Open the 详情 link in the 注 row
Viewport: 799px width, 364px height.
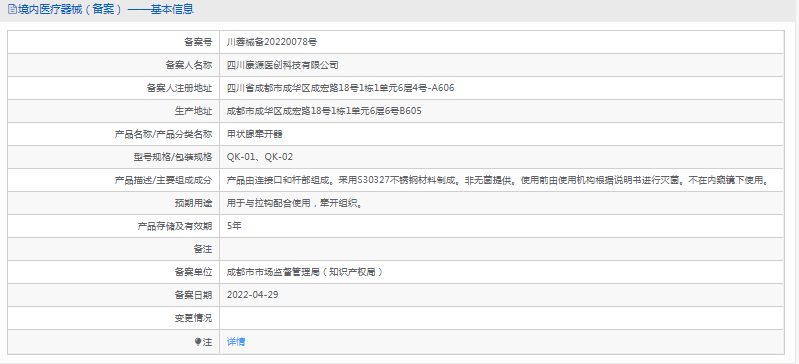[236, 342]
